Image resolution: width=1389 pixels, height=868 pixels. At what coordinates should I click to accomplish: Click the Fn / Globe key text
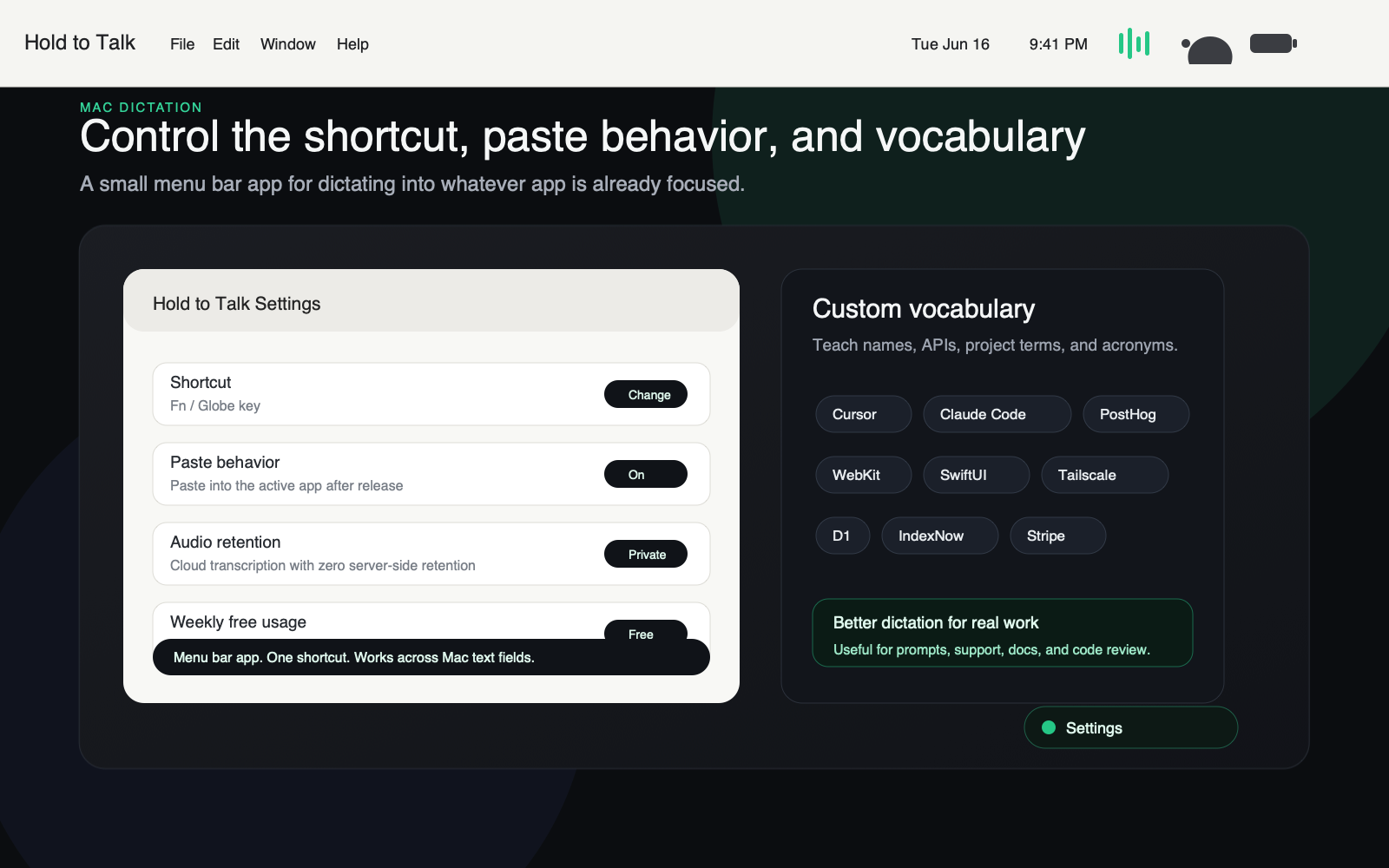tap(215, 406)
